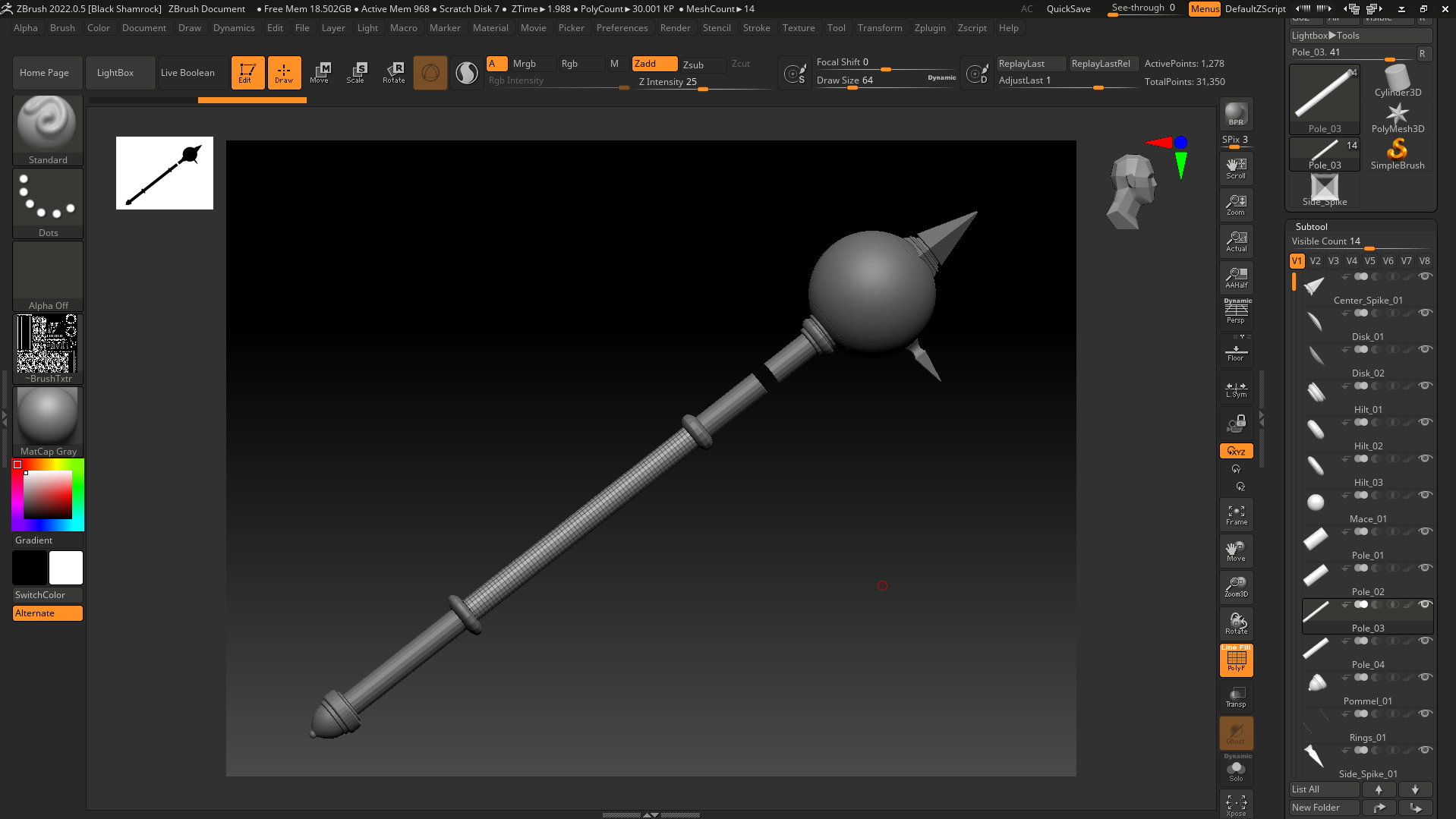This screenshot has height=819, width=1456.
Task: Activate the Move mode on the top shelf
Action: (x=320, y=72)
